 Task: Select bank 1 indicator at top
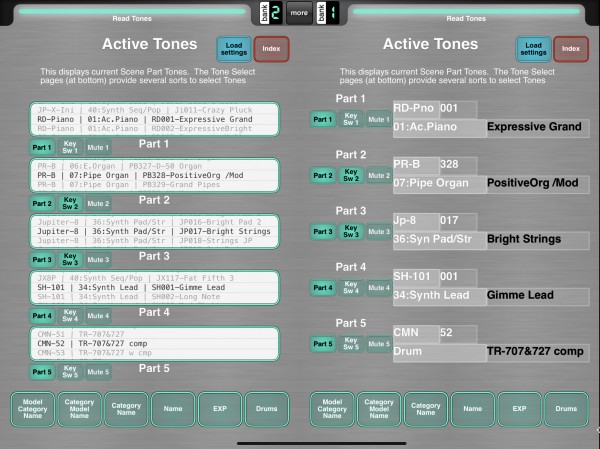click(x=328, y=13)
